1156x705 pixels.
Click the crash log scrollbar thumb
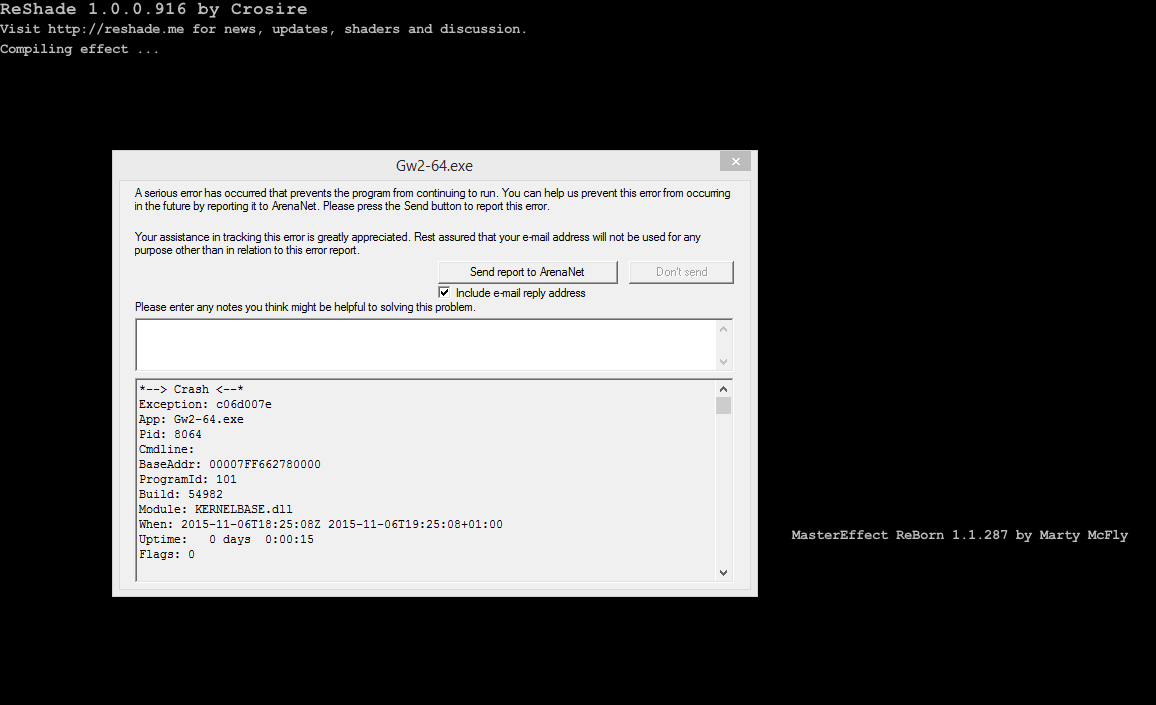(x=723, y=406)
